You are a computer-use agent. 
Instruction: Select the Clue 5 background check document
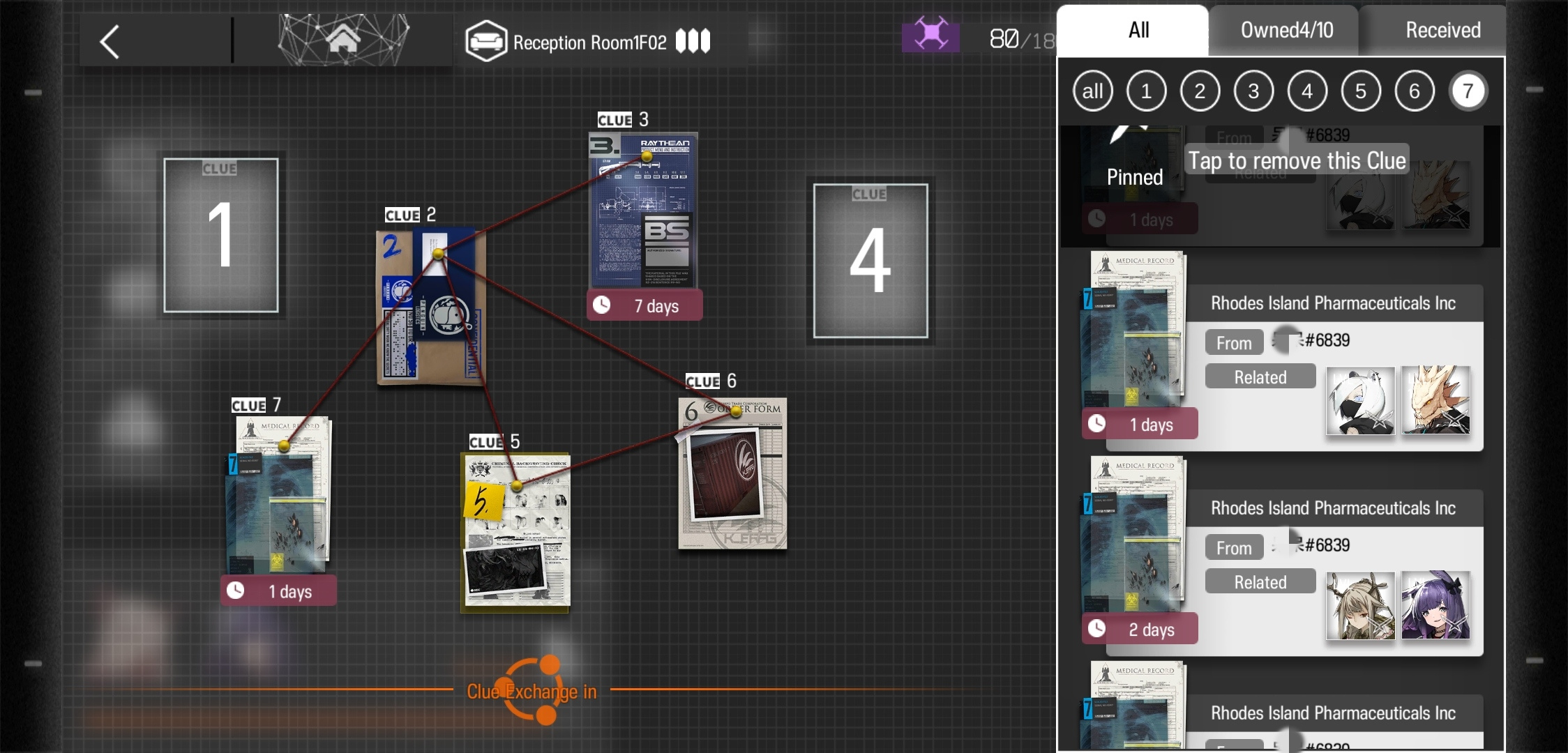tap(515, 533)
